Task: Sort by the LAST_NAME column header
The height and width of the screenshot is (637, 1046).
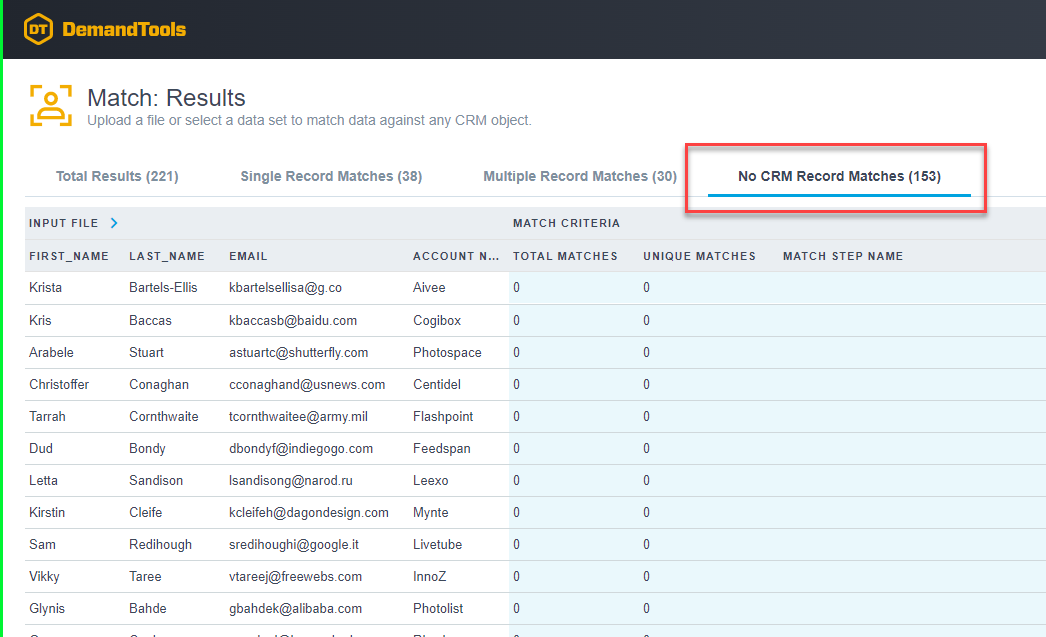Action: point(167,256)
